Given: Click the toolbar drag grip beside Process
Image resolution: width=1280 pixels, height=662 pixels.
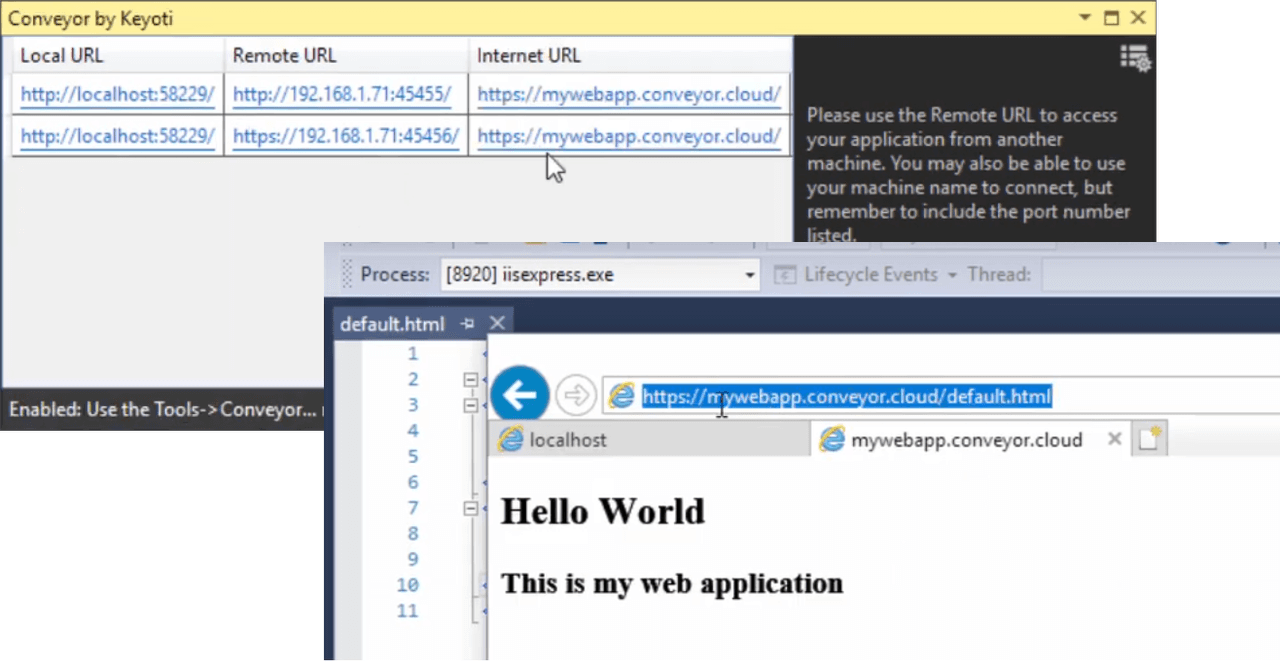Looking at the screenshot, I should [x=347, y=275].
